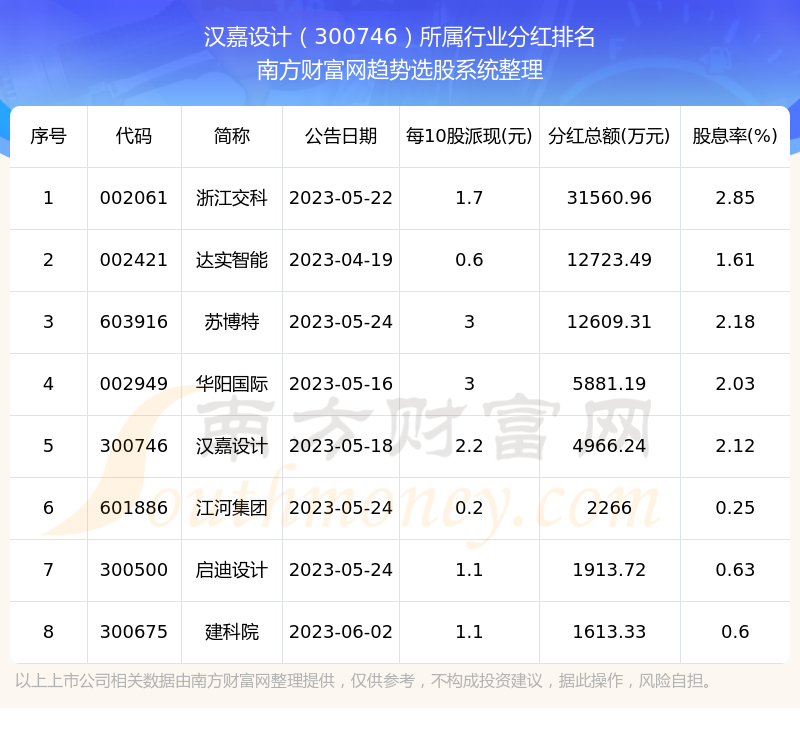
Task: Select the name 建科院
Action: pos(232,632)
